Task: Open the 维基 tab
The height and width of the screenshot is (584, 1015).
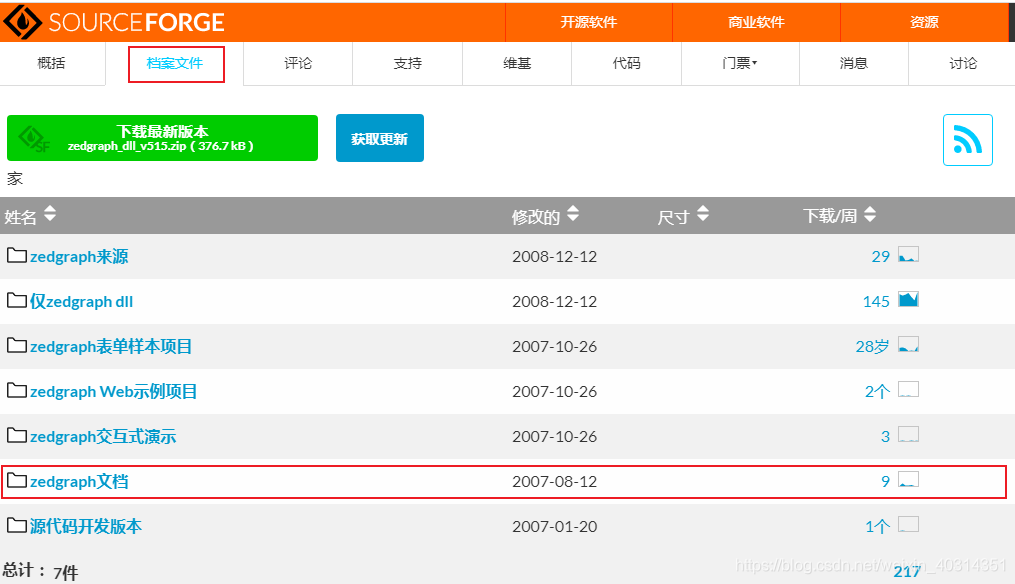Action: pyautogui.click(x=517, y=63)
